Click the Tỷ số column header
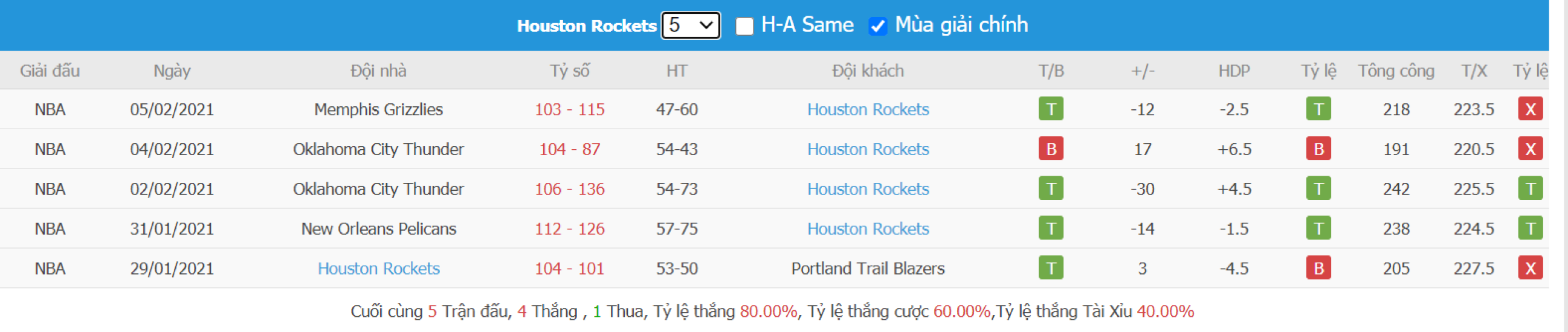Screen dimensions: 1568x332 pyautogui.click(x=570, y=71)
